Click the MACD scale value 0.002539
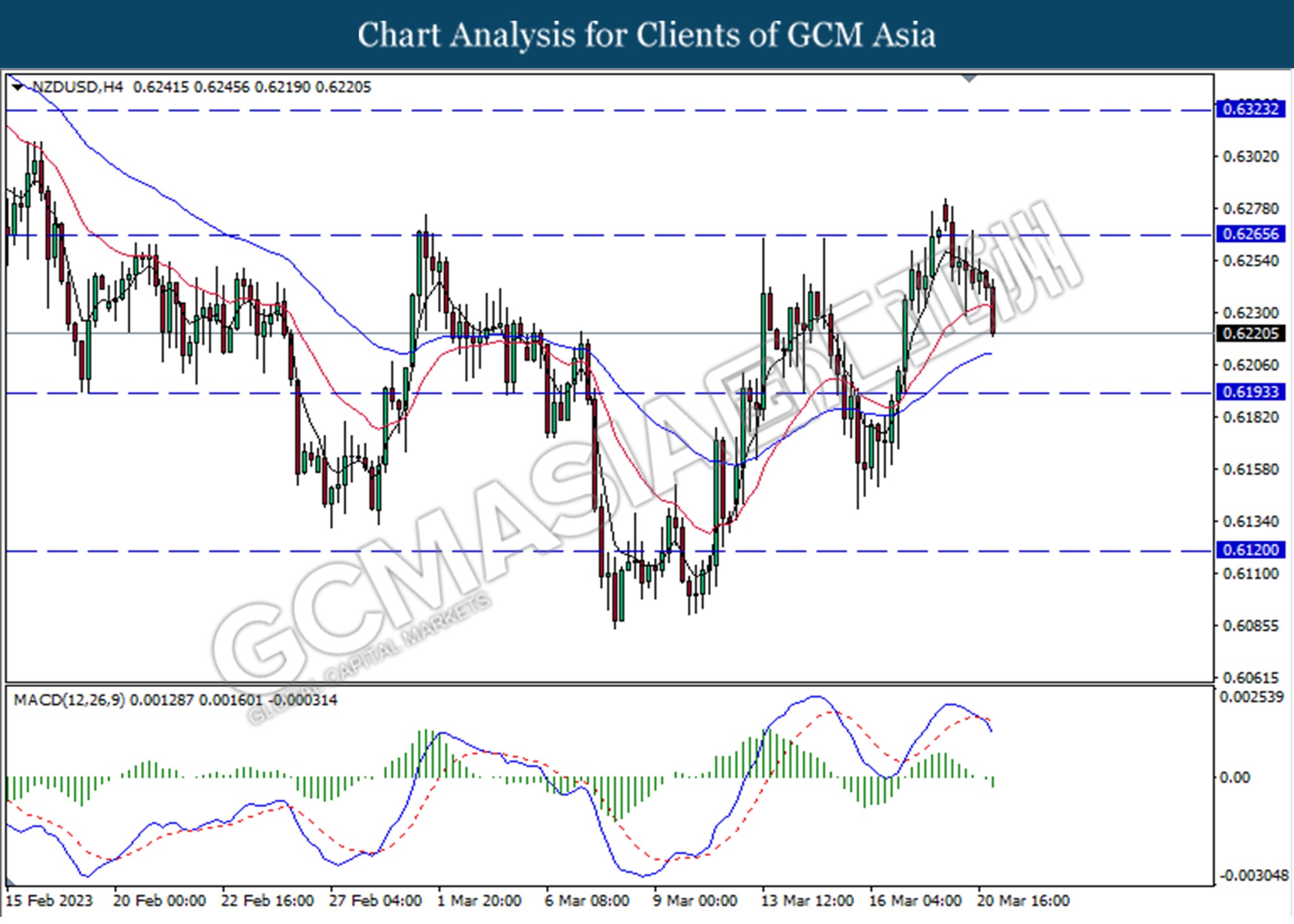The height and width of the screenshot is (924, 1294). pos(1251,698)
